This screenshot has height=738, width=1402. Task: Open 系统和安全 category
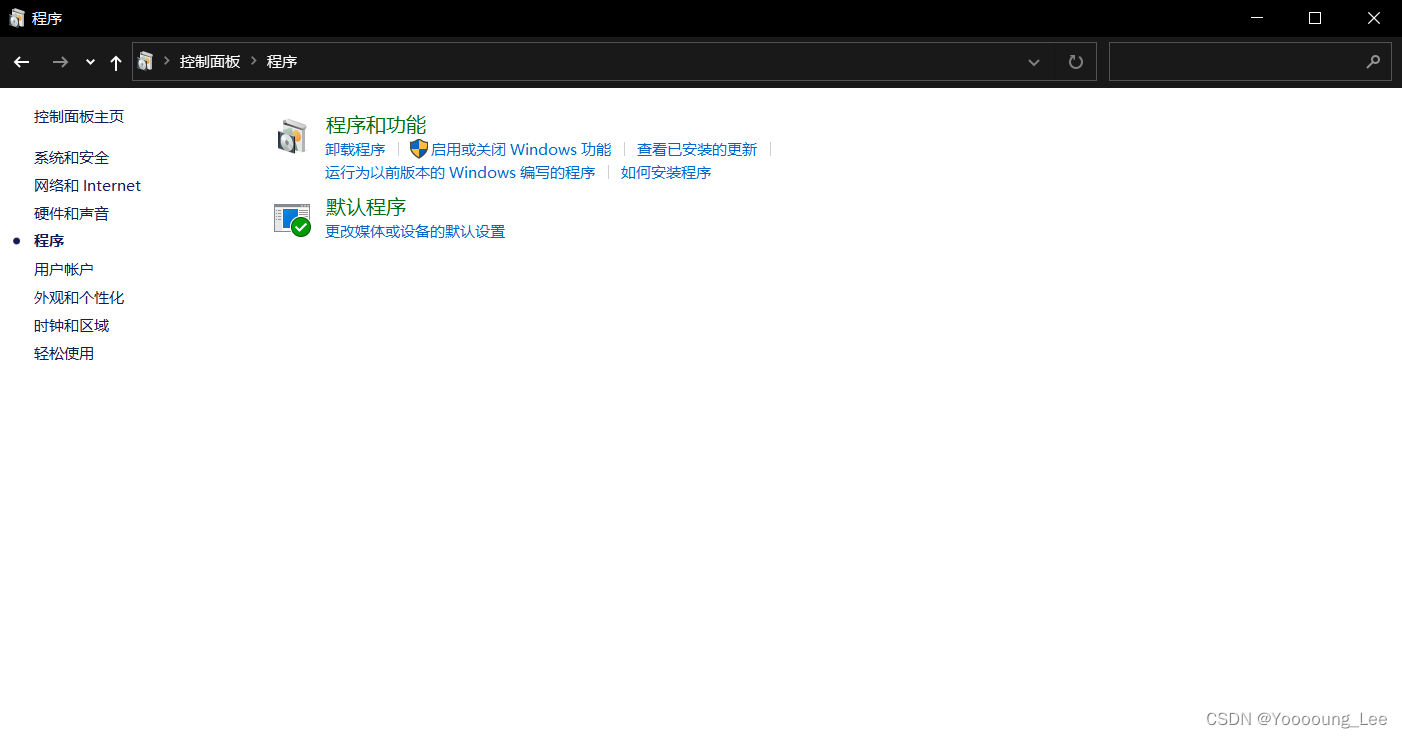pos(72,157)
